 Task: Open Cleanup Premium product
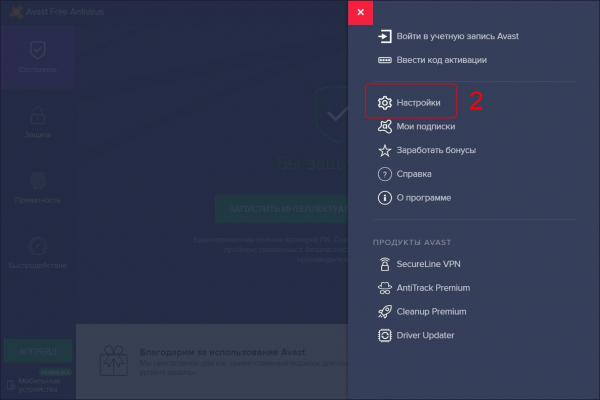(431, 312)
